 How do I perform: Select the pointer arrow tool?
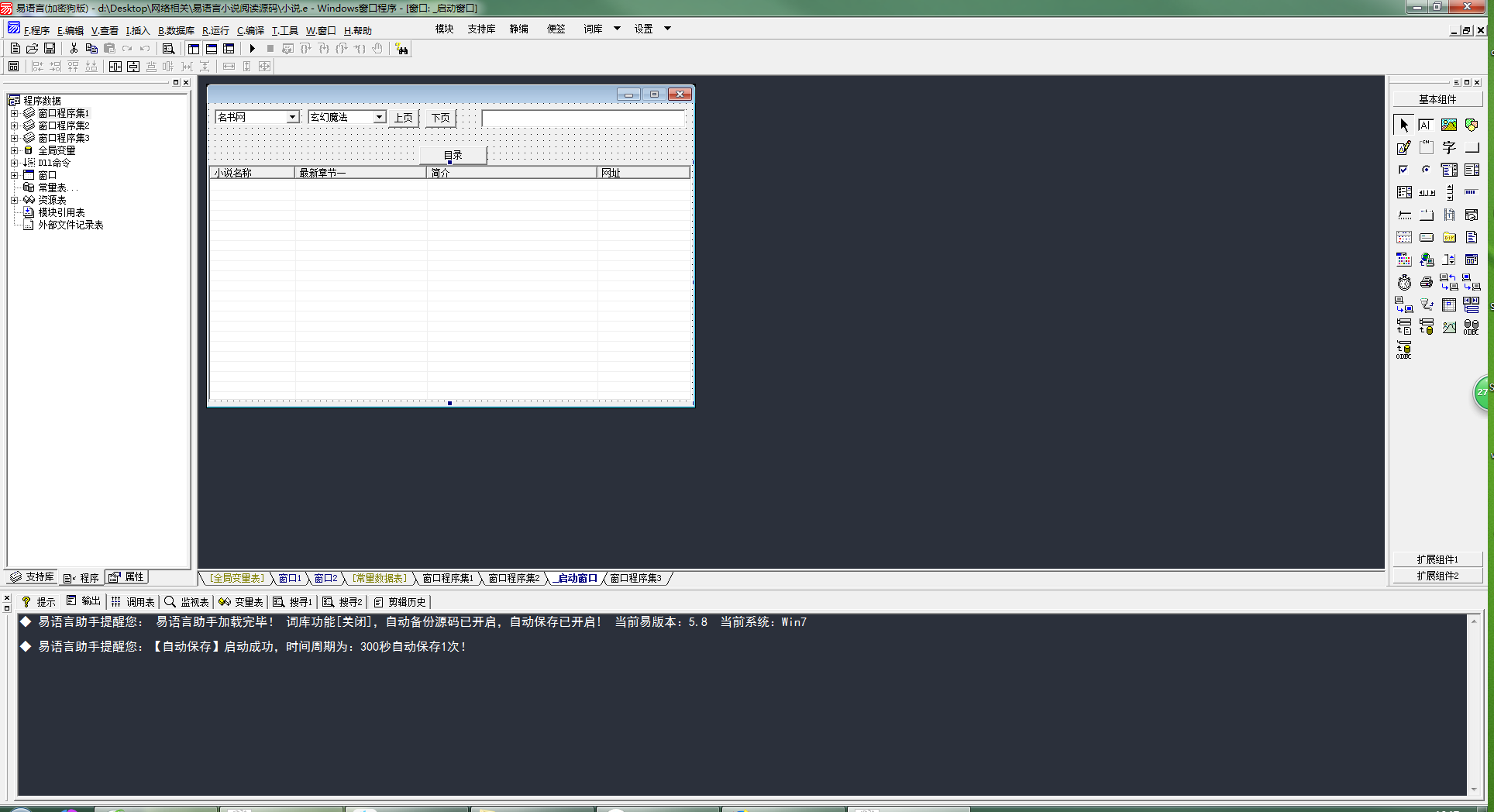click(1404, 125)
